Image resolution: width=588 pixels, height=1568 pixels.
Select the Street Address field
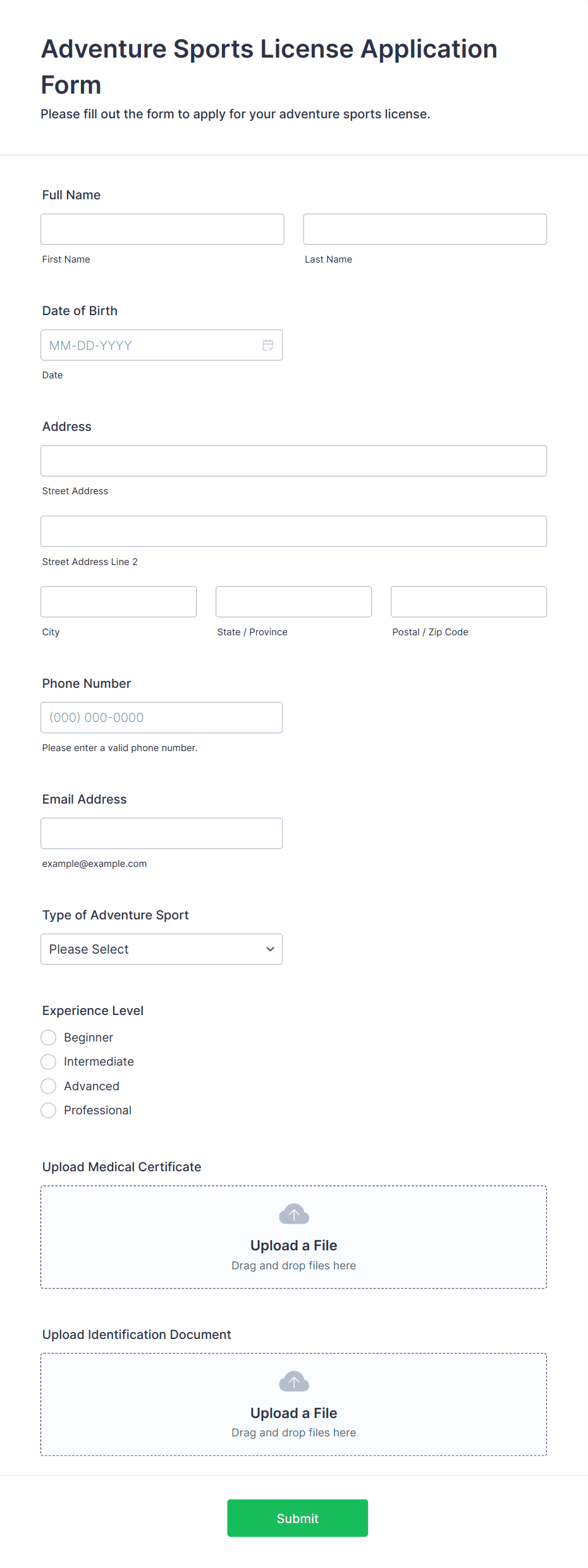[294, 461]
